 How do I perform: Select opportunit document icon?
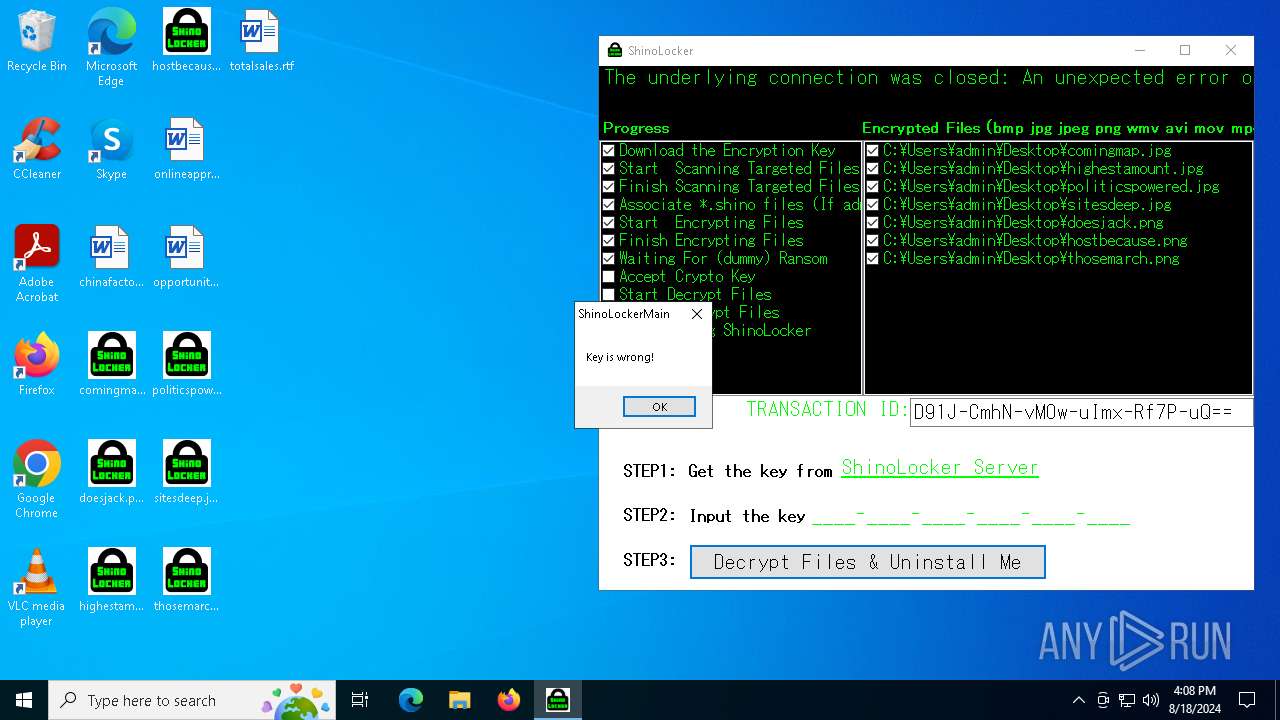tap(186, 257)
